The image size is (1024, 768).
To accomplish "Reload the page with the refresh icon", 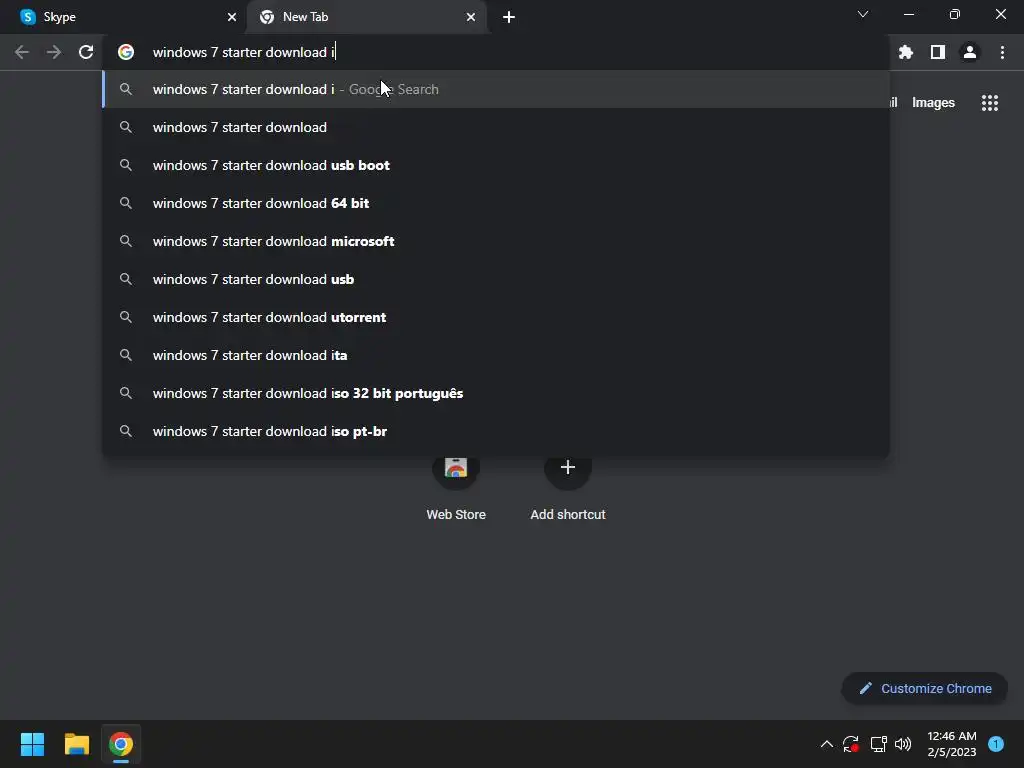I will click(86, 52).
